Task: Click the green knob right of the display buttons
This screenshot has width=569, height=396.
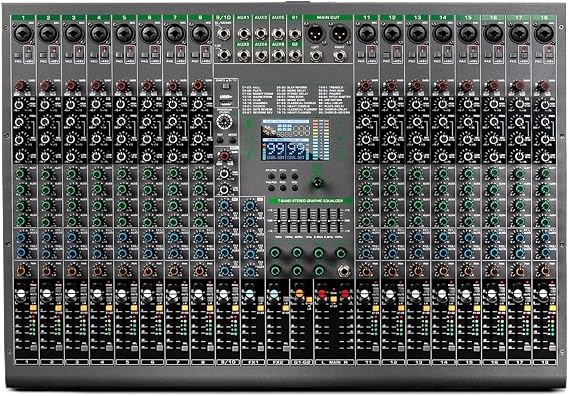Action: (x=317, y=182)
